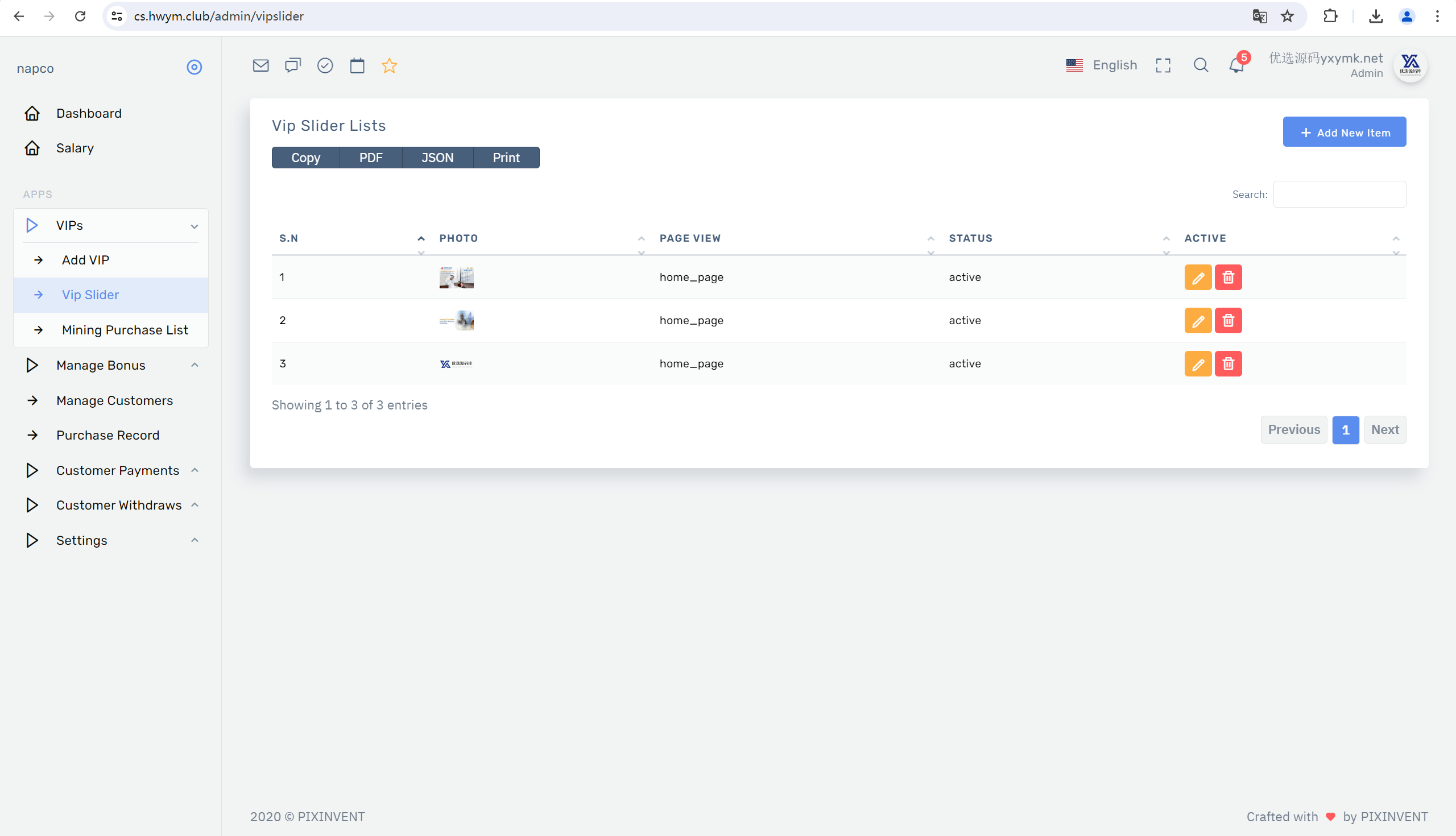Open Add VIP submenu item
Viewport: 1456px width, 836px height.
[111, 260]
